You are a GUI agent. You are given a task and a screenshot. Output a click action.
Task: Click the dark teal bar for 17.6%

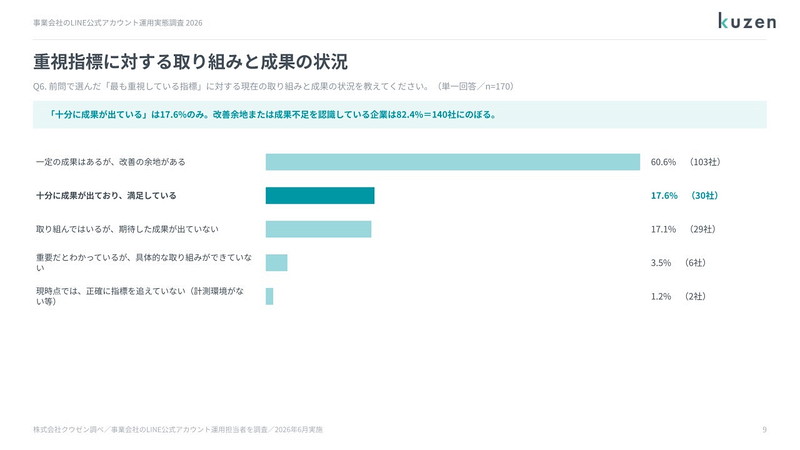320,195
